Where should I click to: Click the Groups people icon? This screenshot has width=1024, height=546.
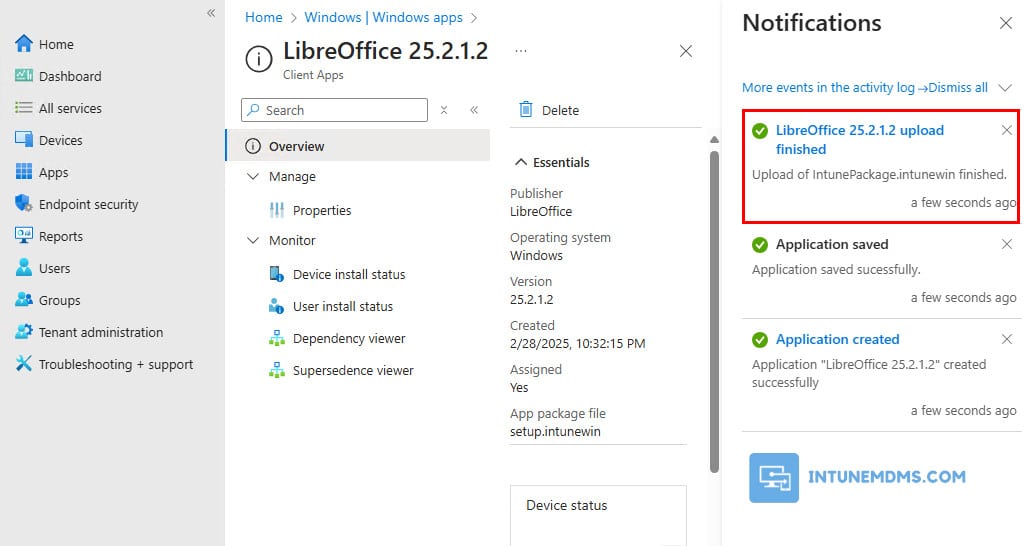click(24, 300)
